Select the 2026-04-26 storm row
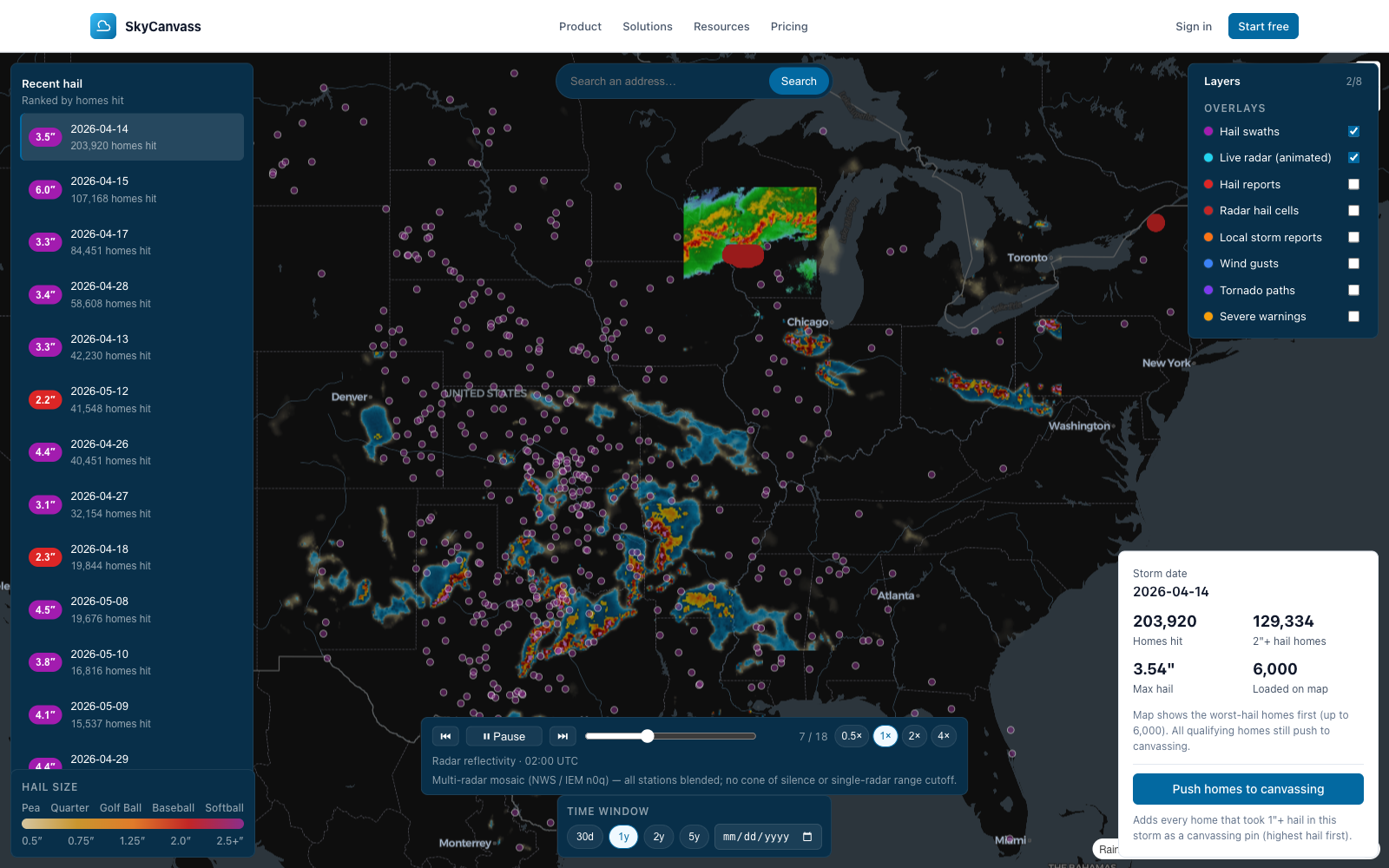The height and width of the screenshot is (868, 1389). click(132, 452)
